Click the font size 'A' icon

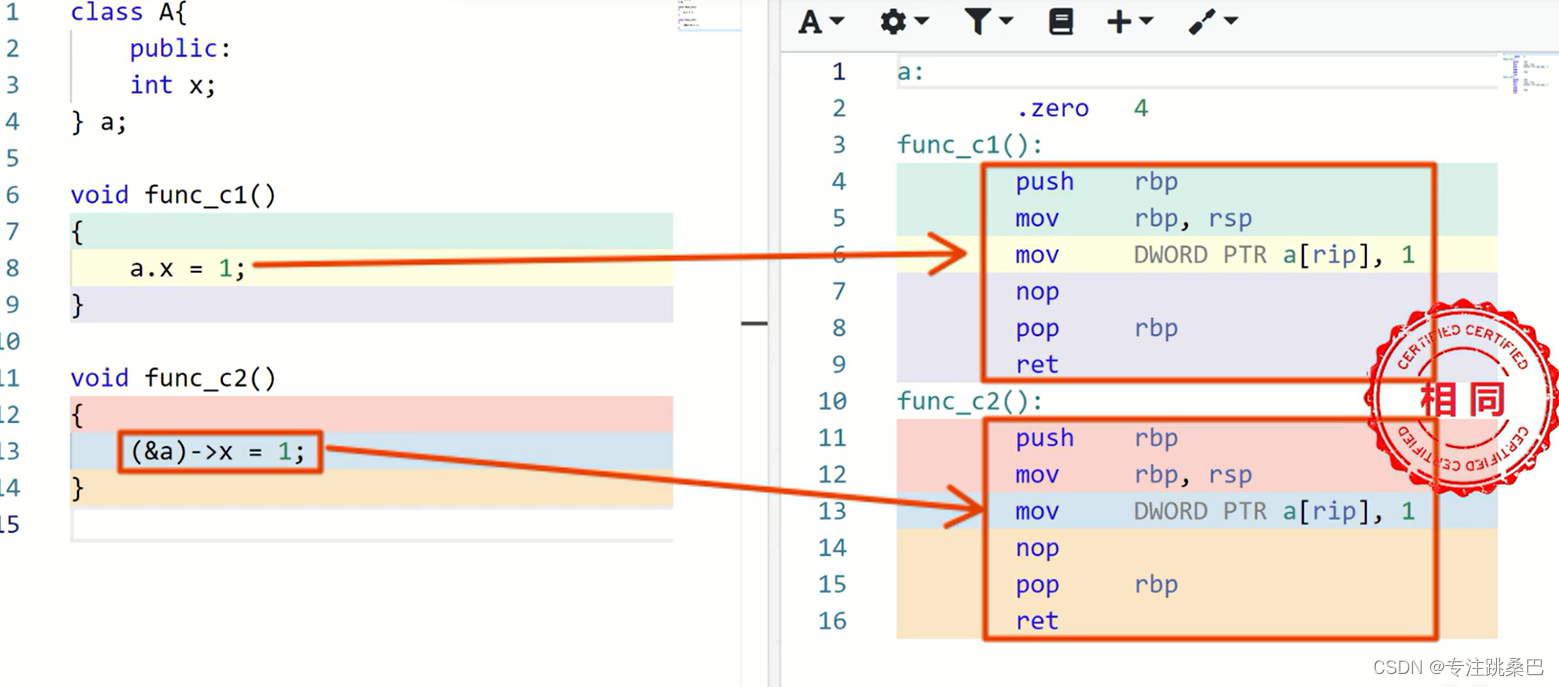point(811,22)
